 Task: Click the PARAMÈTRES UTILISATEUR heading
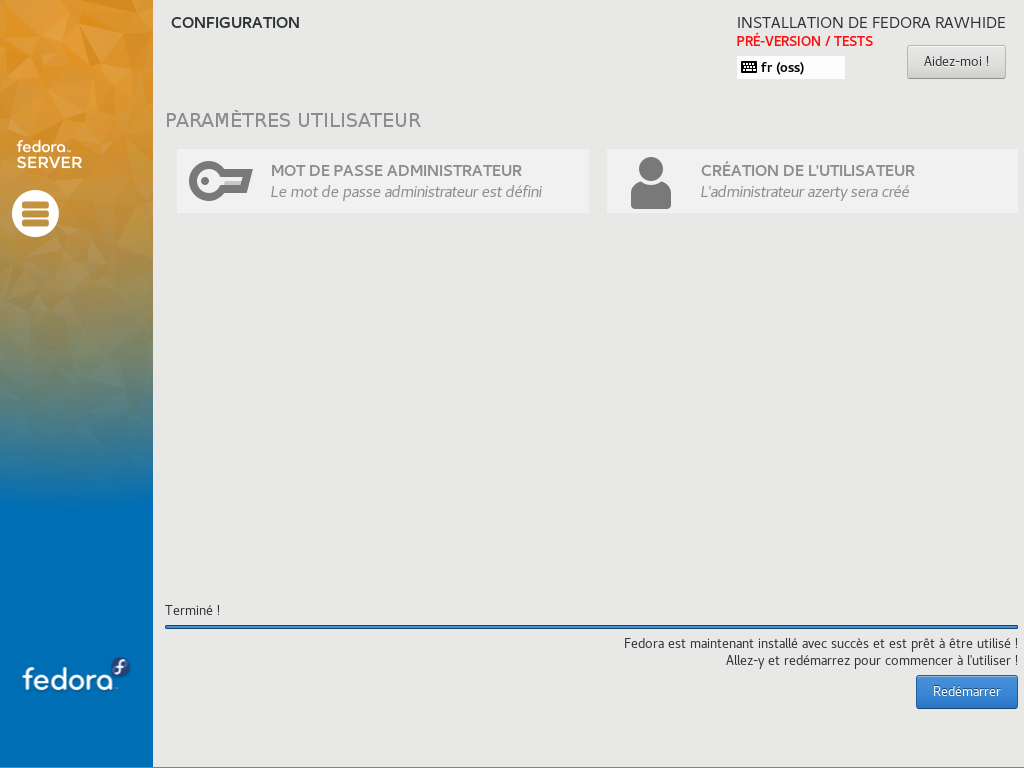(293, 121)
